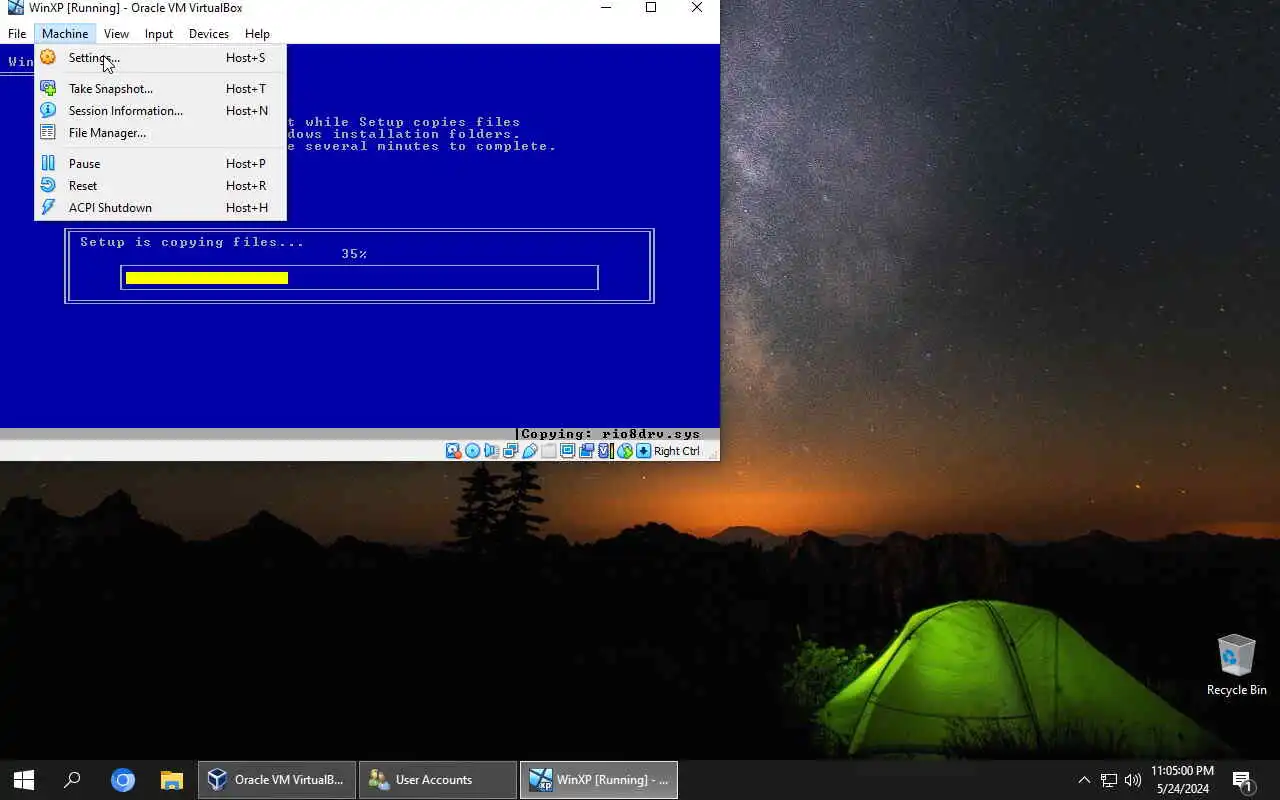Click the WinXP [Running] taskbar button
1280x800 pixels.
click(x=599, y=780)
